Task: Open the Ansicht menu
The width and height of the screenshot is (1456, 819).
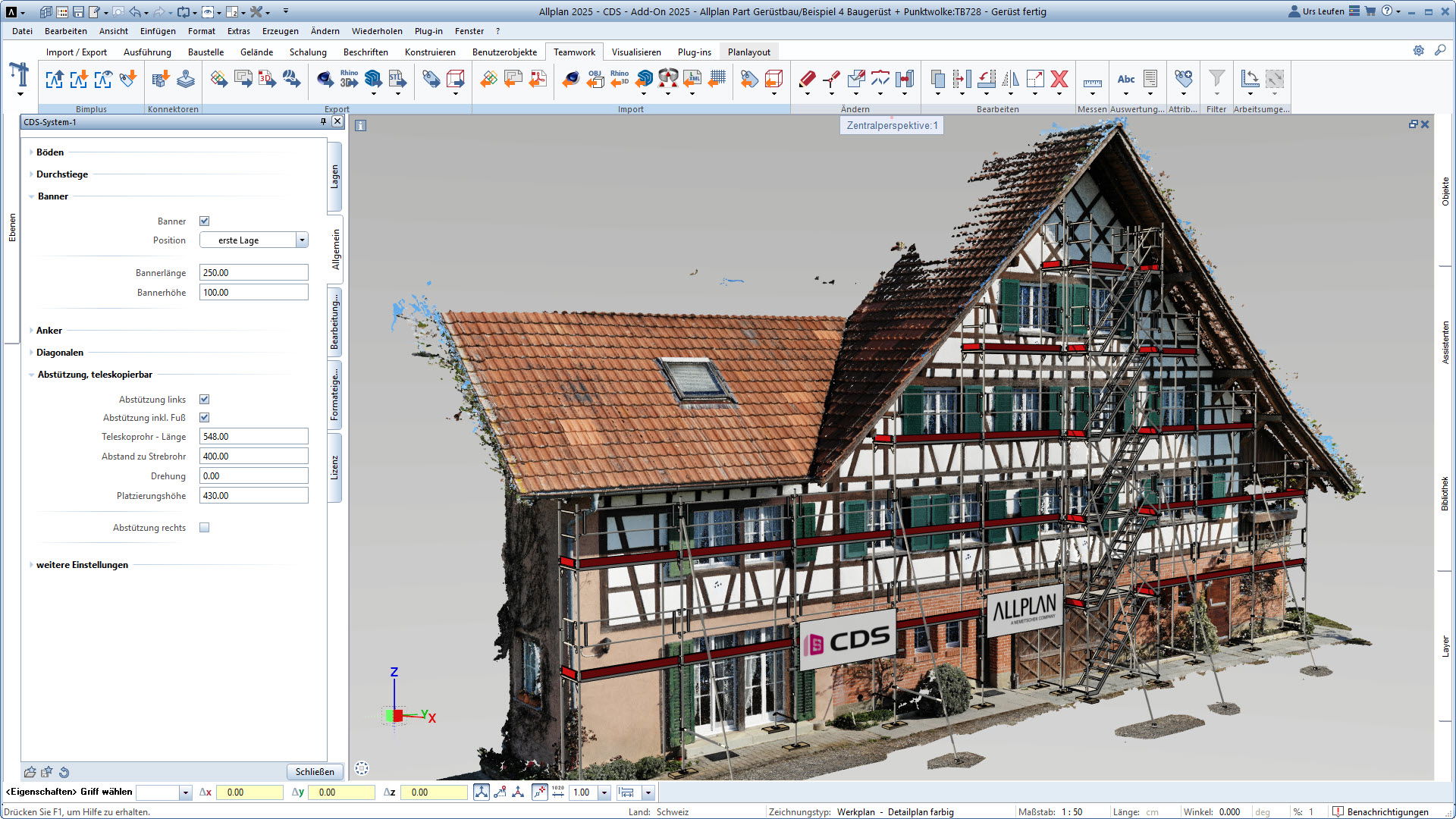Action: click(114, 31)
